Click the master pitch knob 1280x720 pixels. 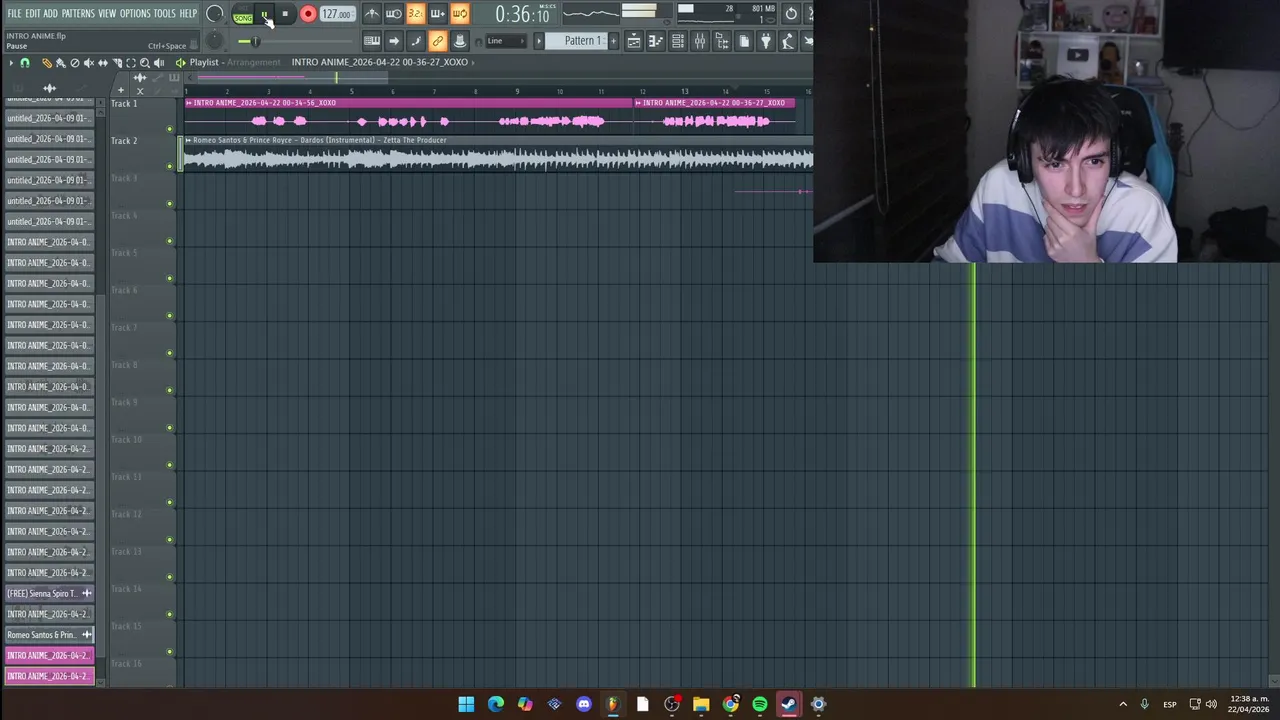pos(214,40)
